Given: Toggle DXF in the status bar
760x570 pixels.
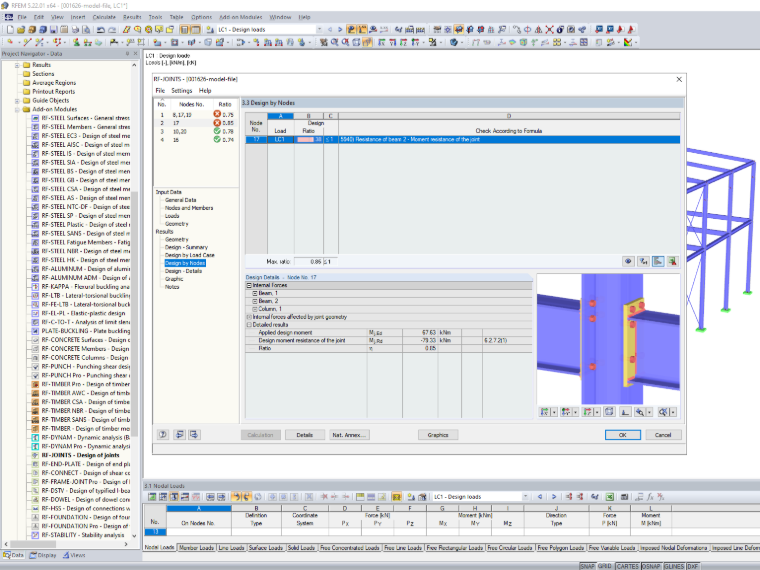Looking at the screenshot, I should (x=692, y=566).
